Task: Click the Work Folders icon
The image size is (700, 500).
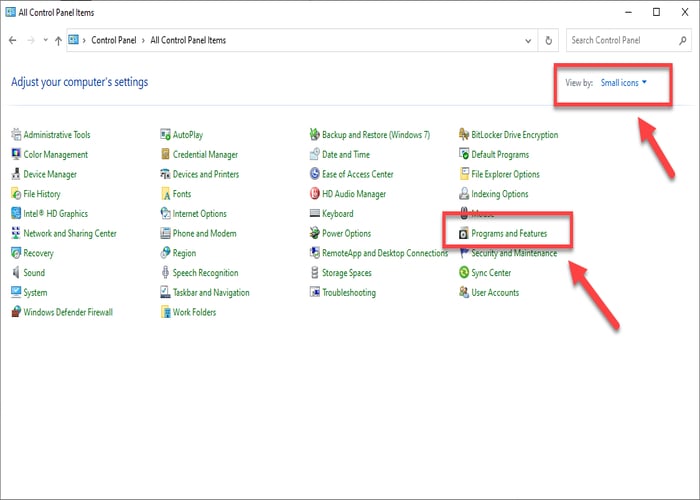Action: 165,312
